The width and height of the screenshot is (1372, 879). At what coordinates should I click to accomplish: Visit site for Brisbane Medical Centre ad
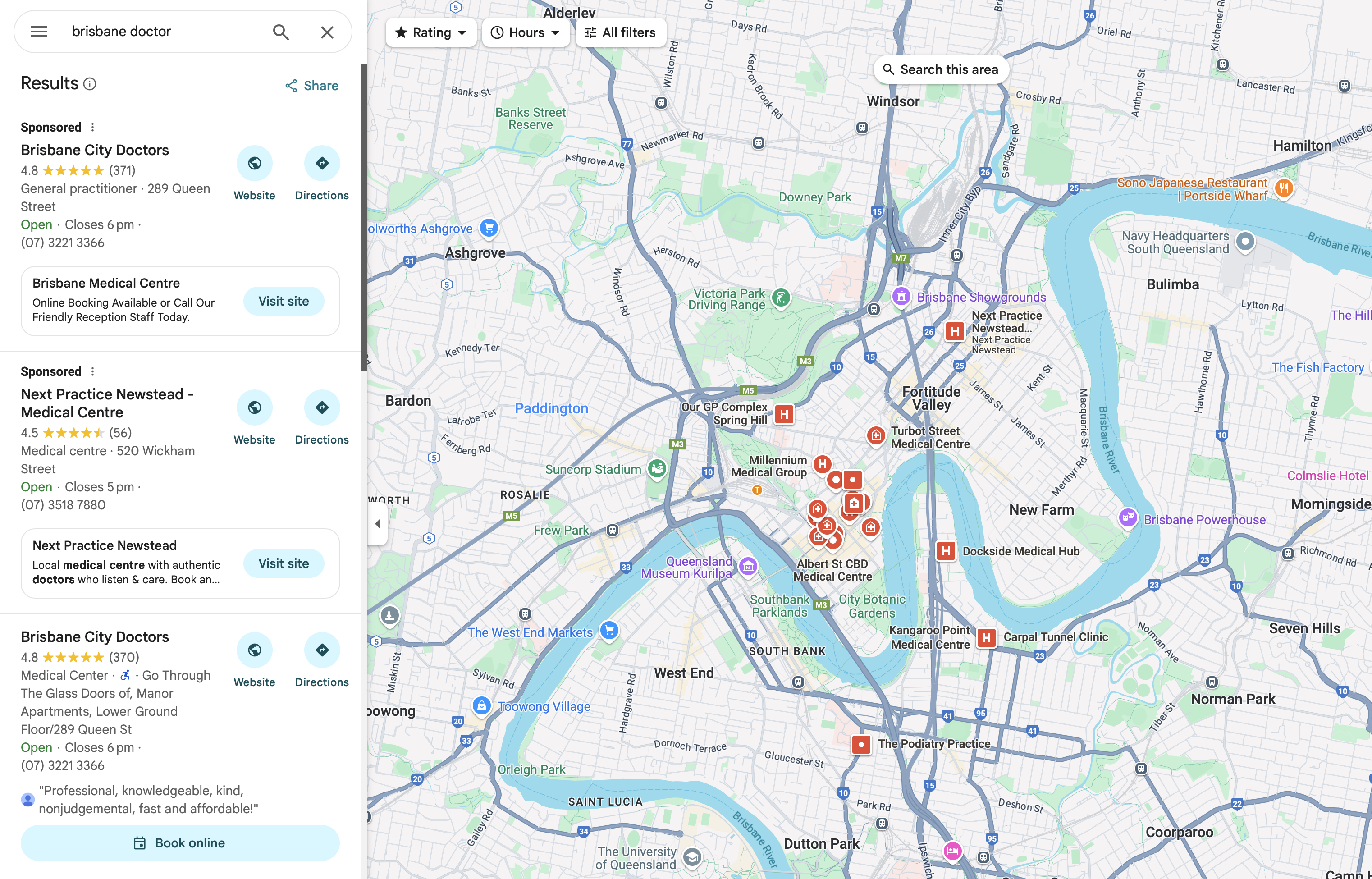pos(284,301)
